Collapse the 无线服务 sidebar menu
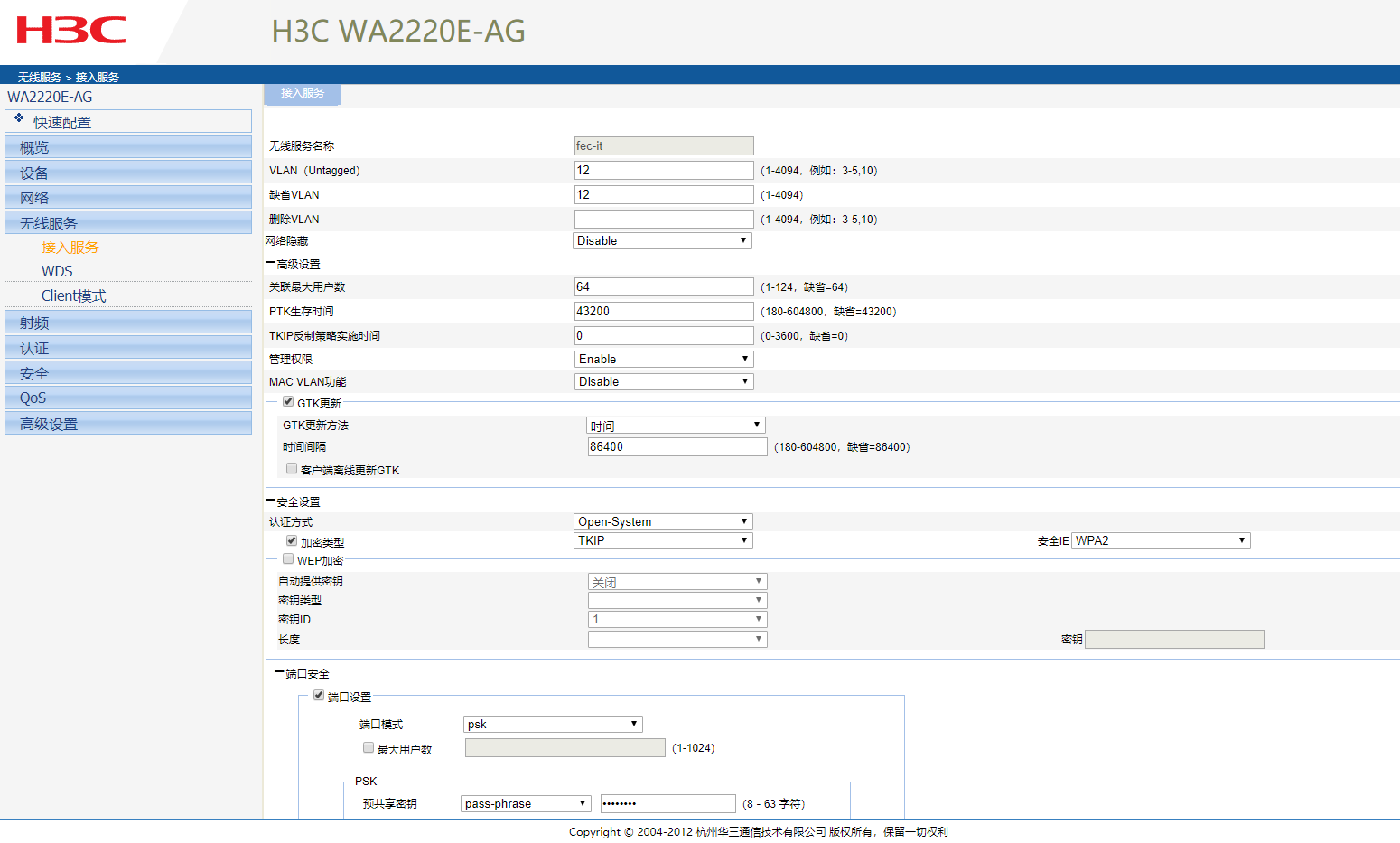Image resolution: width=1400 pixels, height=843 pixels. click(x=128, y=223)
